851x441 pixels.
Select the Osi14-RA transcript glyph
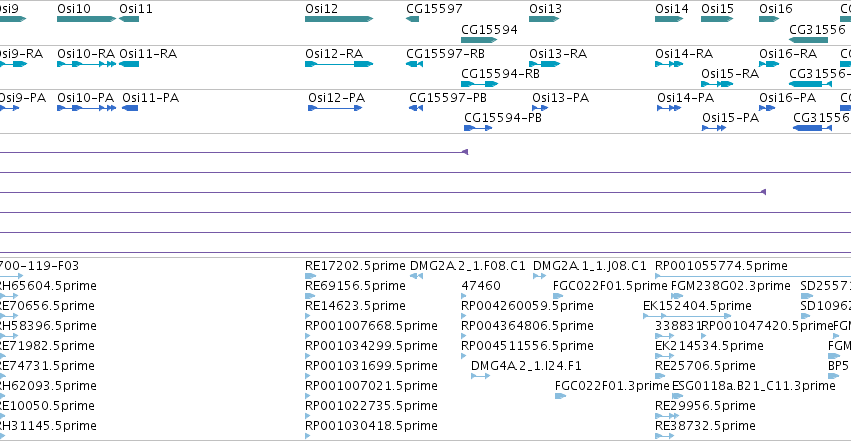click(x=669, y=64)
